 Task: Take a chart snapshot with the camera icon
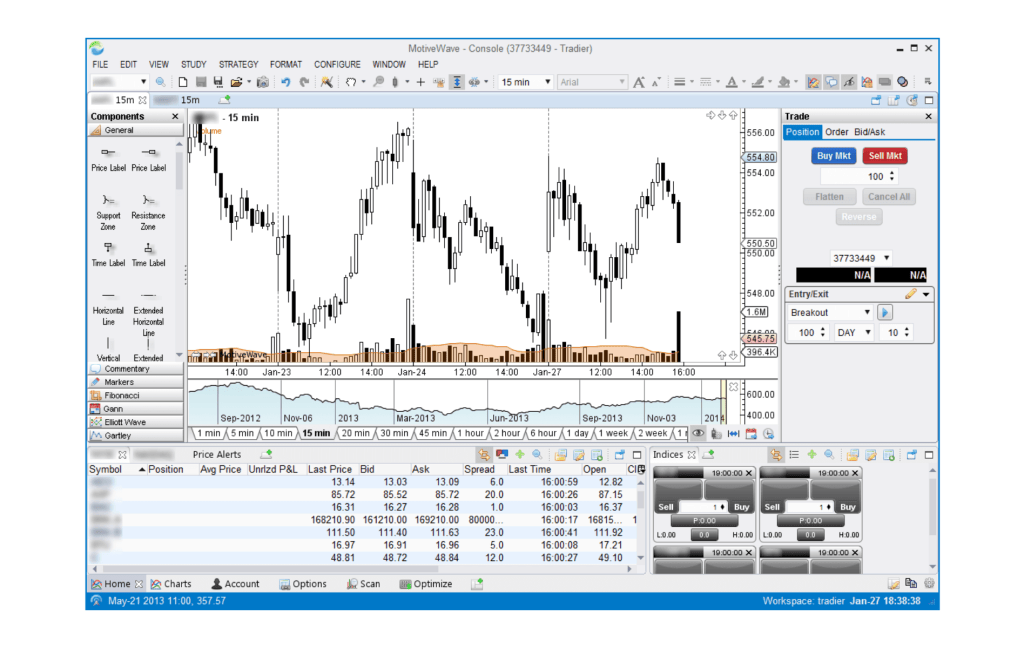263,82
